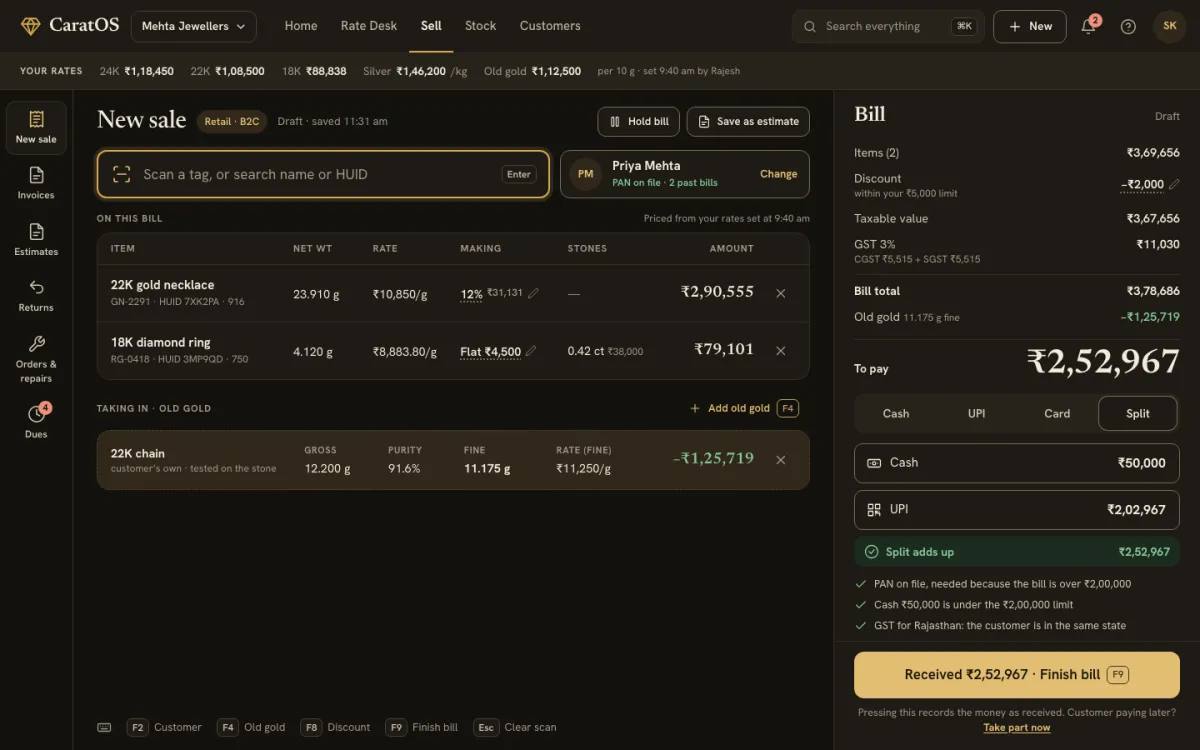Click Add old gold button
Viewport: 1200px width, 750px height.
pos(744,408)
